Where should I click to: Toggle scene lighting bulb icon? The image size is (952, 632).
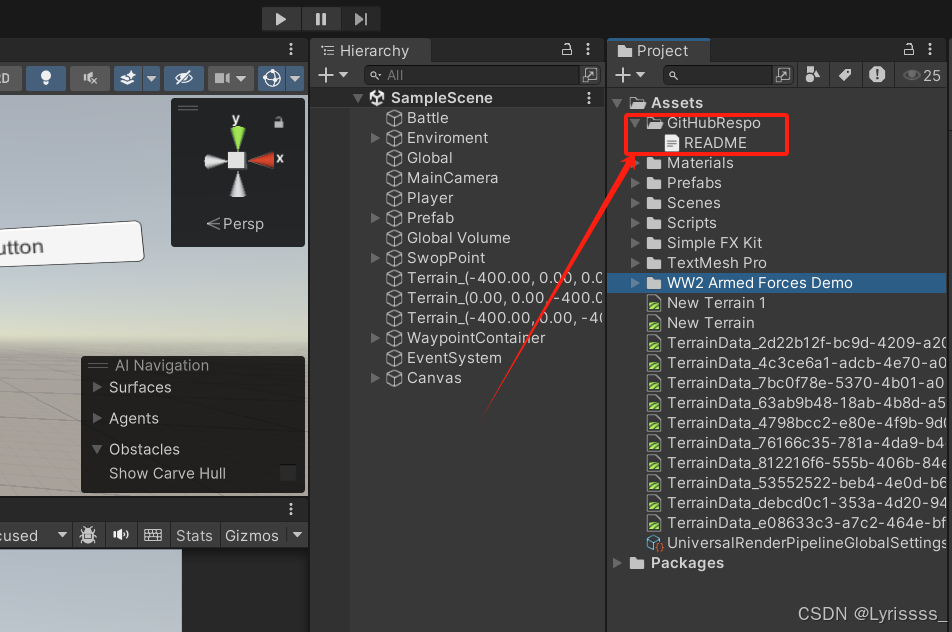click(x=46, y=78)
